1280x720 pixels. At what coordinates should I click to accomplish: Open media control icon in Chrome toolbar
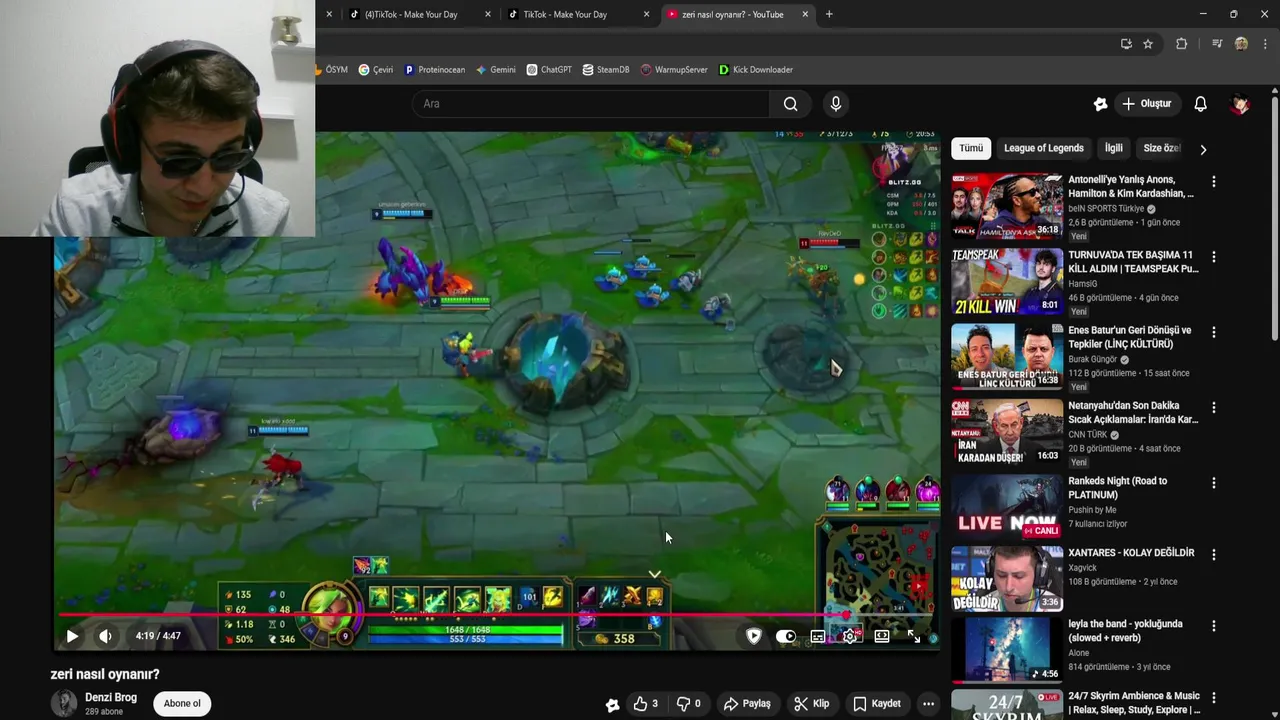coord(1217,44)
